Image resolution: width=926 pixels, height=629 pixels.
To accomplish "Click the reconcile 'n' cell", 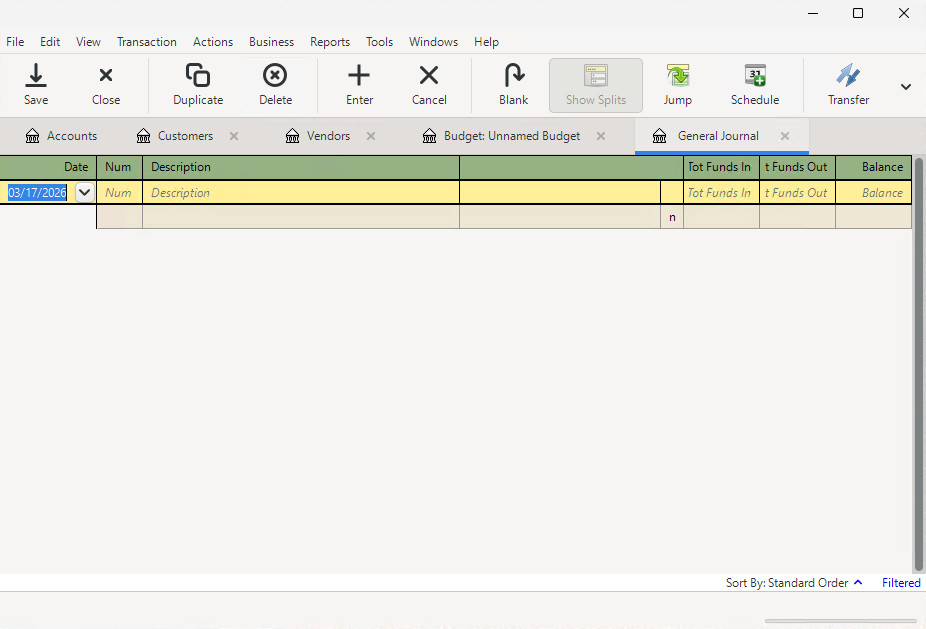I will (672, 217).
